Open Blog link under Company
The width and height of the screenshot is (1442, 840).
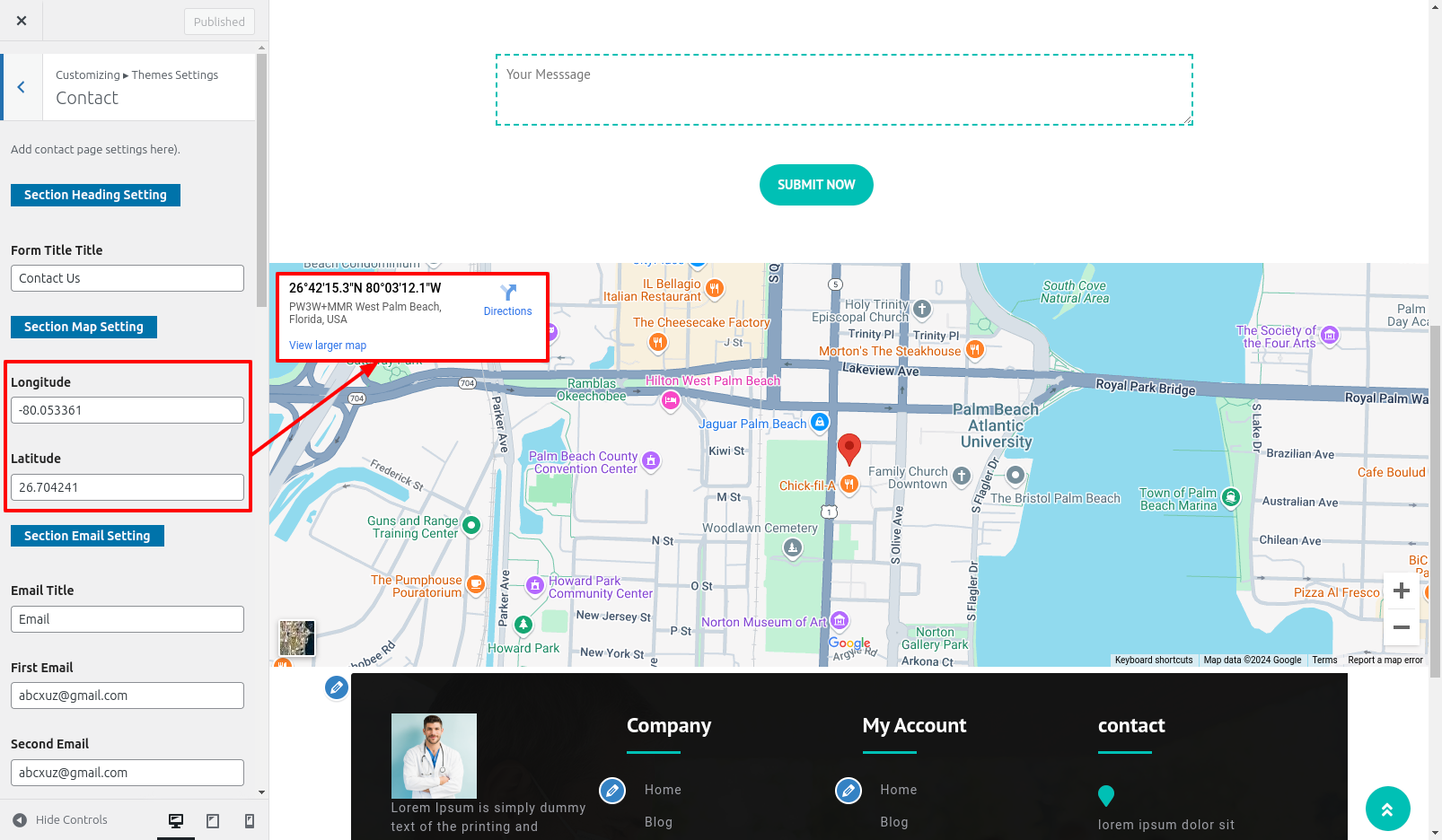[658, 822]
